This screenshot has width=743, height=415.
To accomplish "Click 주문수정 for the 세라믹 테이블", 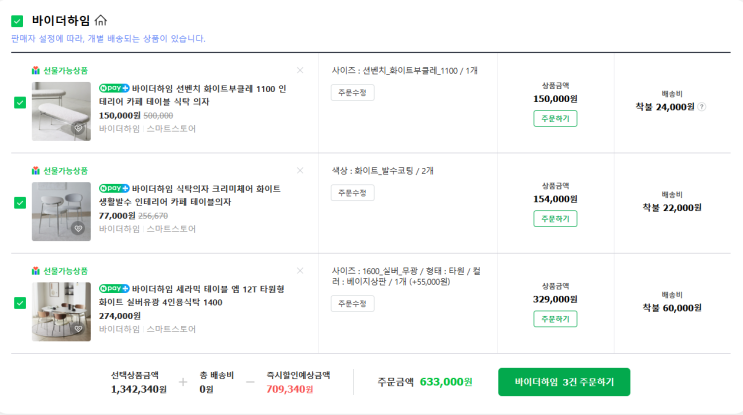I will coord(352,304).
